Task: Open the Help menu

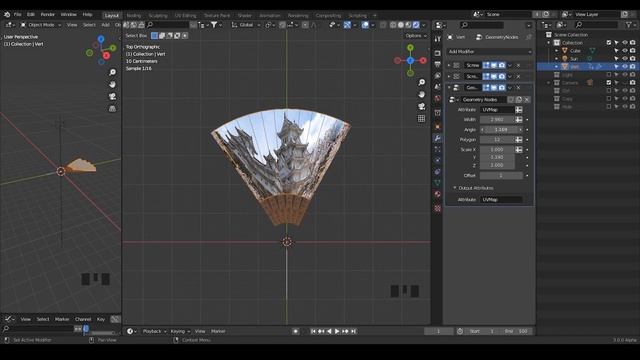Action: [x=87, y=14]
